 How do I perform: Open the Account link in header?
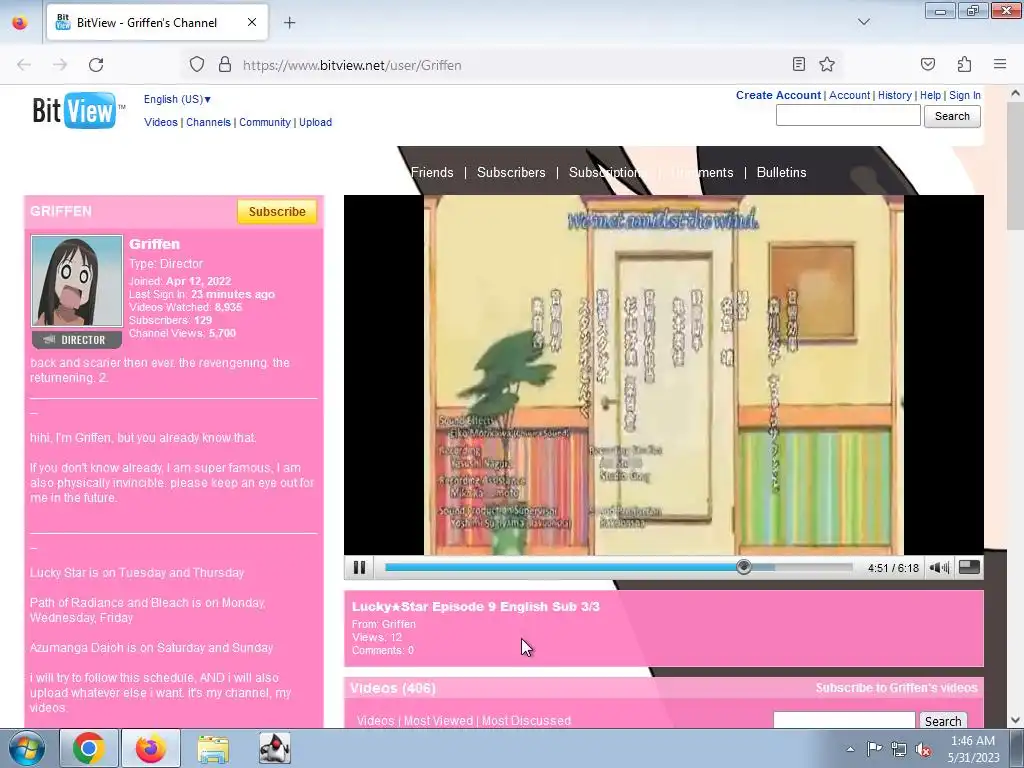pyautogui.click(x=849, y=95)
